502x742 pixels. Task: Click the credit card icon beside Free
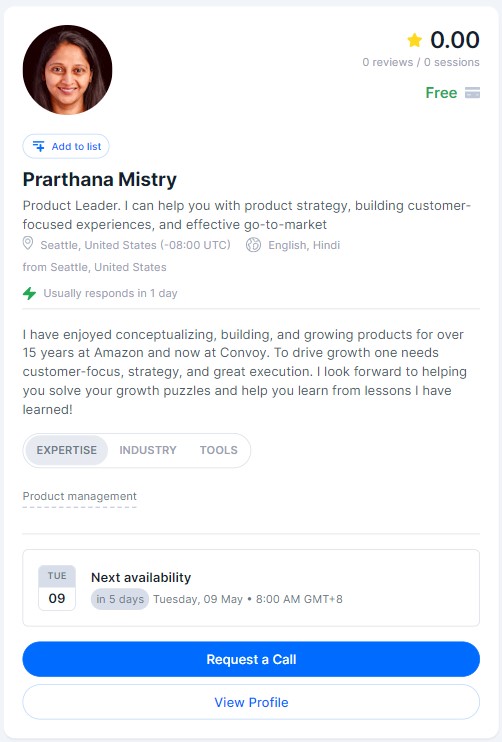472,93
